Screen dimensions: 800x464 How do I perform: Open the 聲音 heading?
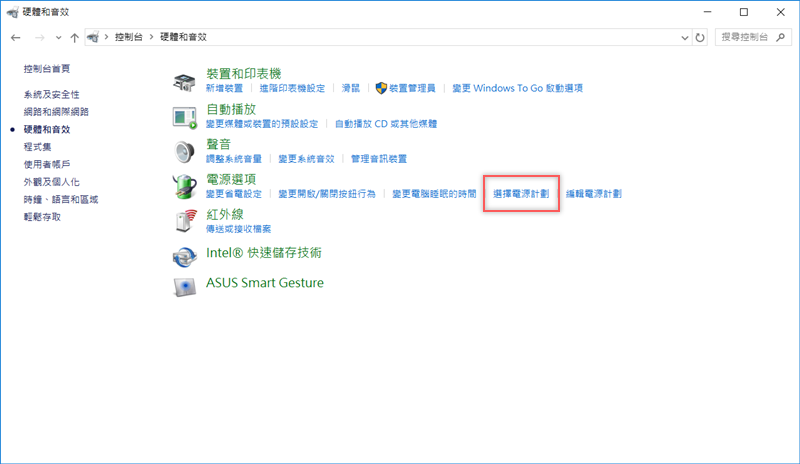coord(218,144)
